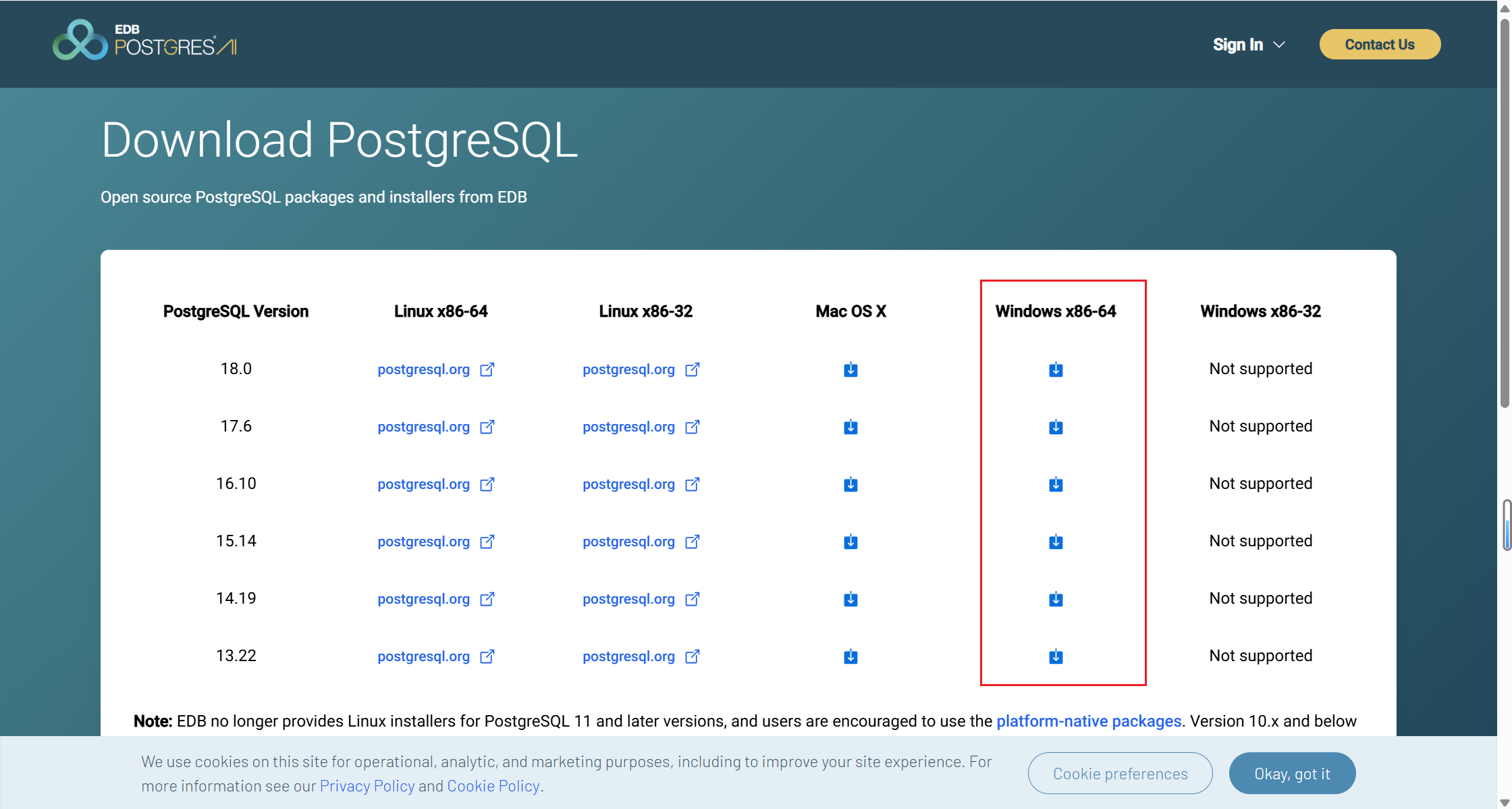Open Cookie preferences
Viewport: 1512px width, 809px height.
click(1120, 773)
